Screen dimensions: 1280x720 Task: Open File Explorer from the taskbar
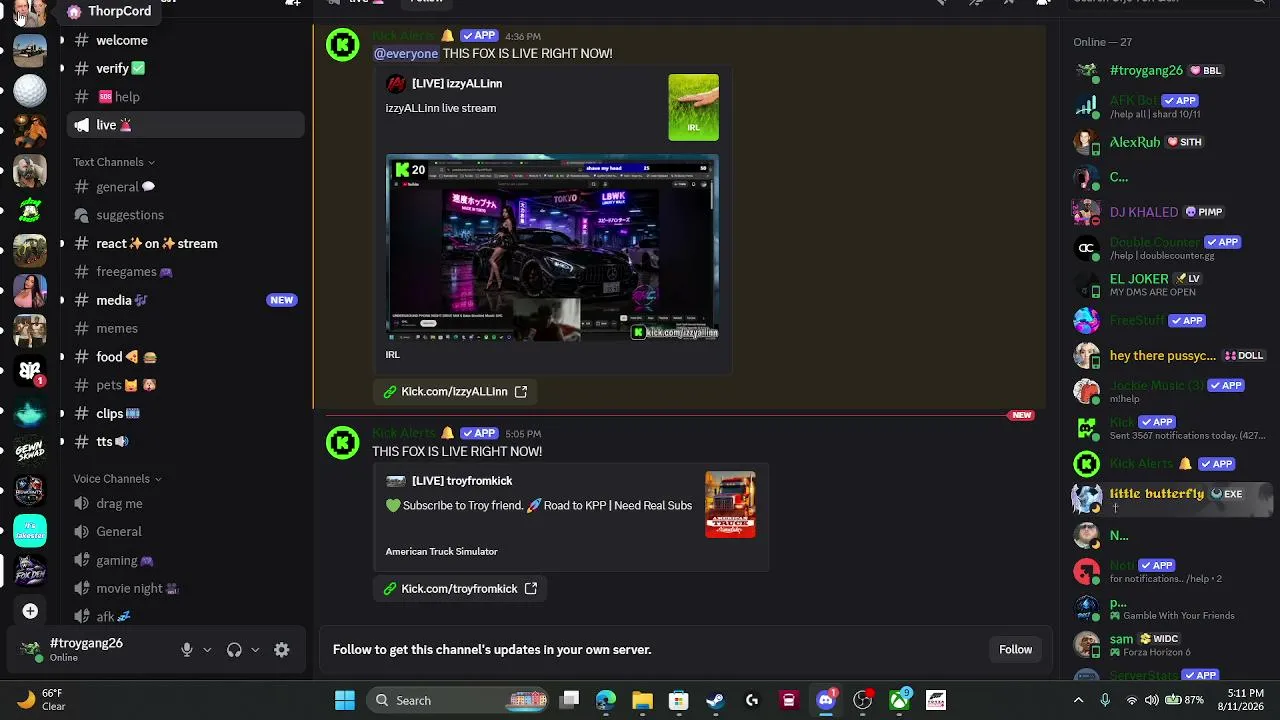point(642,700)
